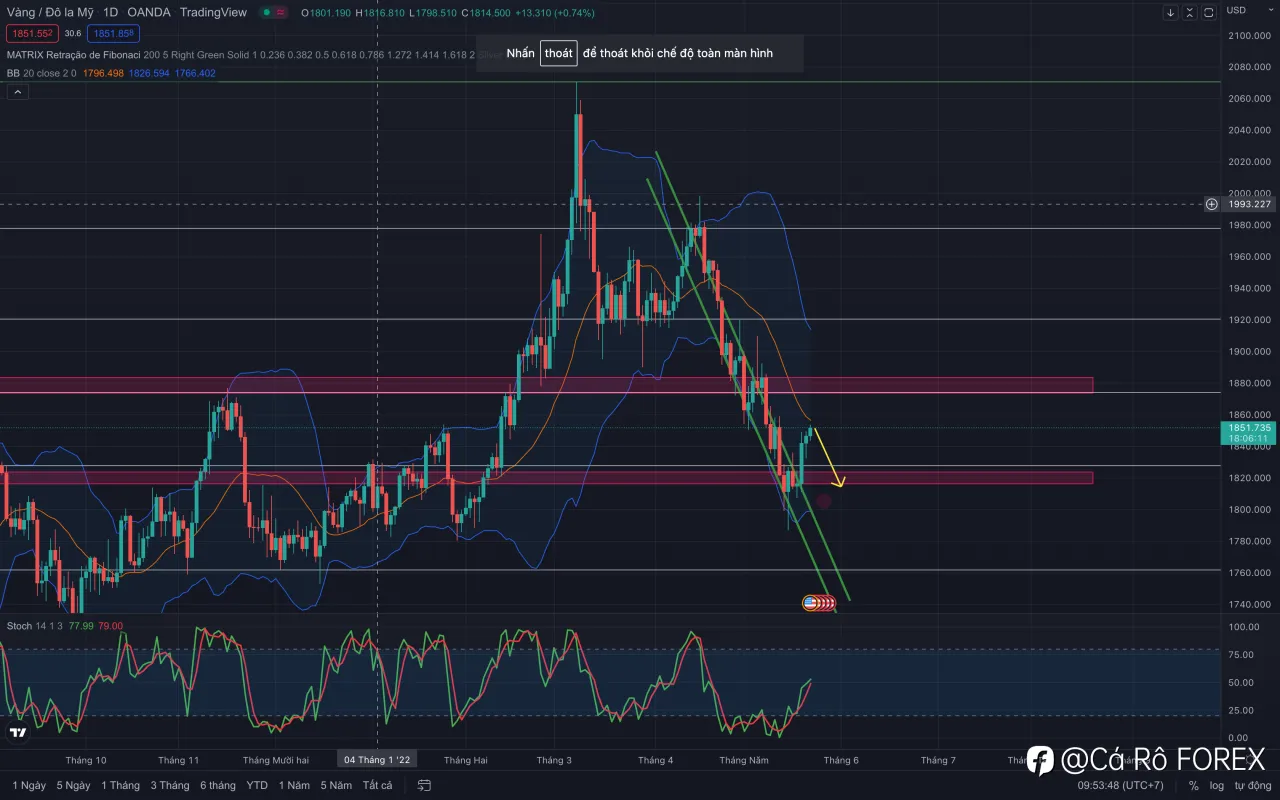
Task: Click the red sell price box 1851.55
Action: [32, 33]
